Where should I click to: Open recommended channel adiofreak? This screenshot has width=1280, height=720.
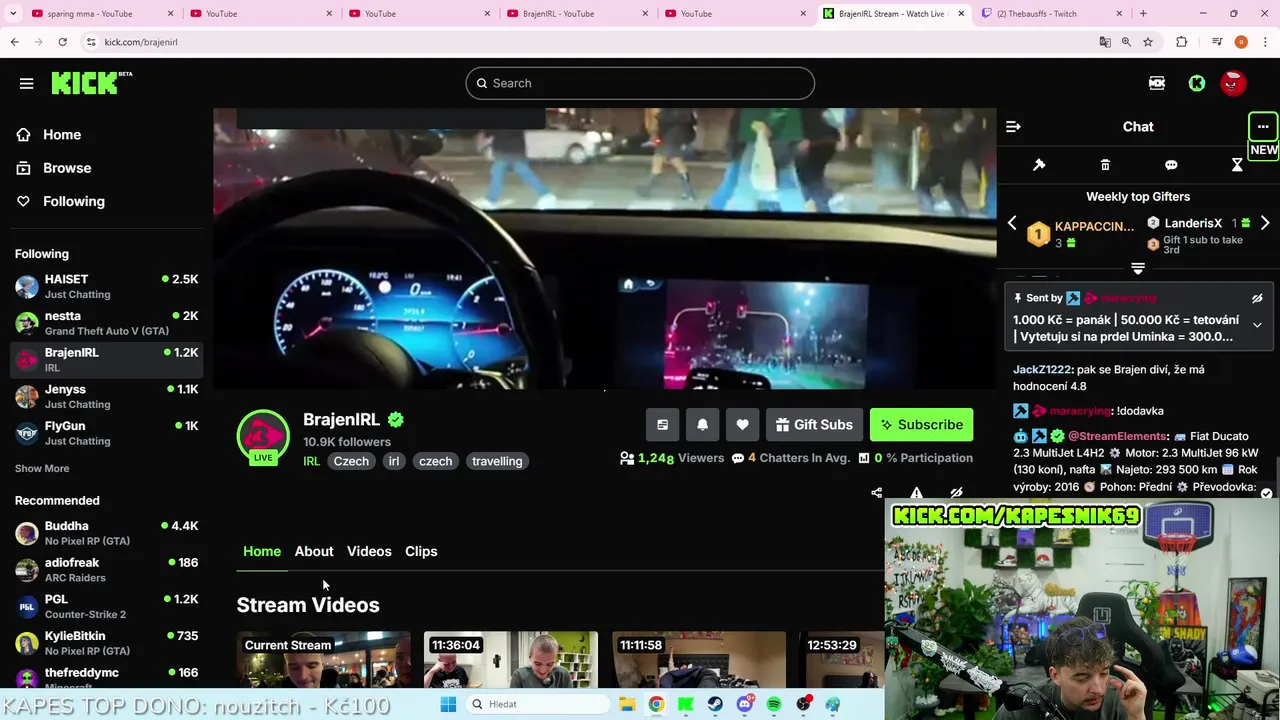(105, 570)
